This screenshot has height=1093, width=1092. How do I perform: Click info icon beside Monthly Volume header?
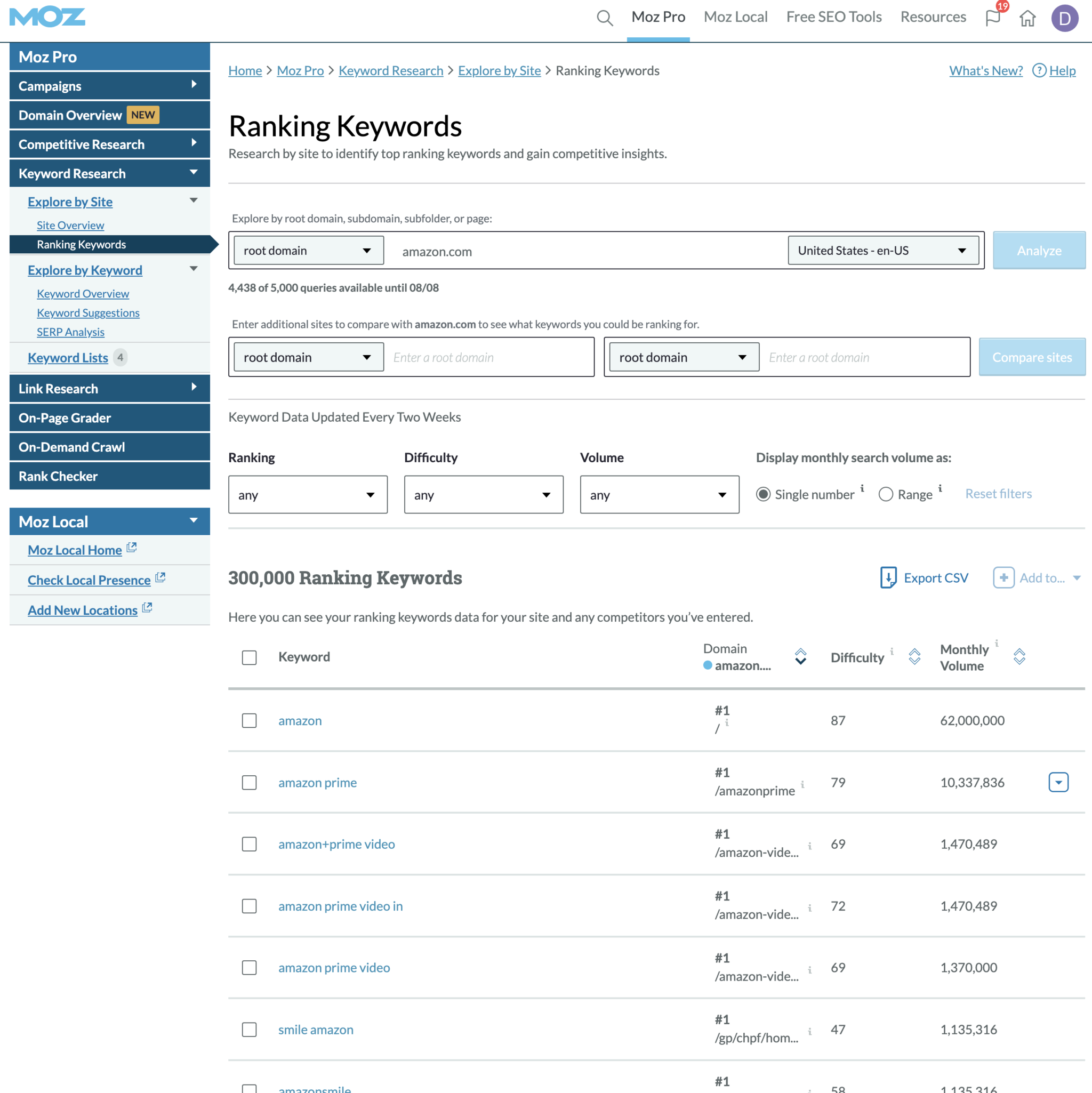(997, 643)
